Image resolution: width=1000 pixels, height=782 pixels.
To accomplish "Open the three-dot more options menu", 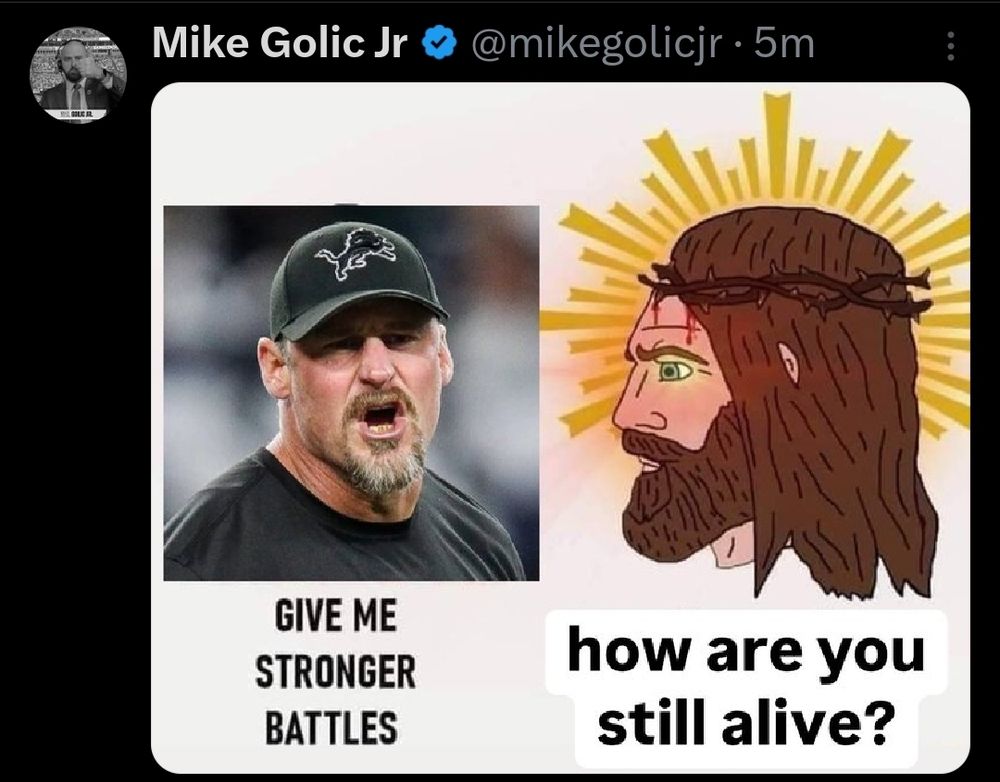I will 950,46.
